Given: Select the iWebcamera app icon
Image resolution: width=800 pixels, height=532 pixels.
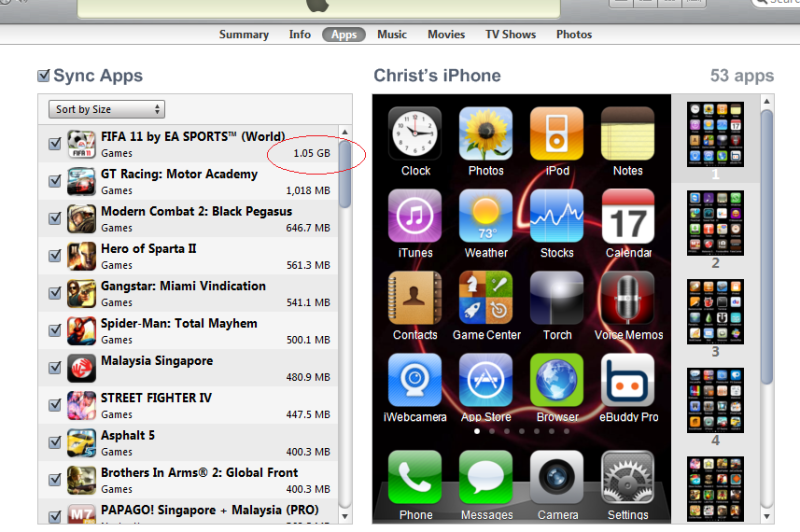Looking at the screenshot, I should tap(415, 380).
